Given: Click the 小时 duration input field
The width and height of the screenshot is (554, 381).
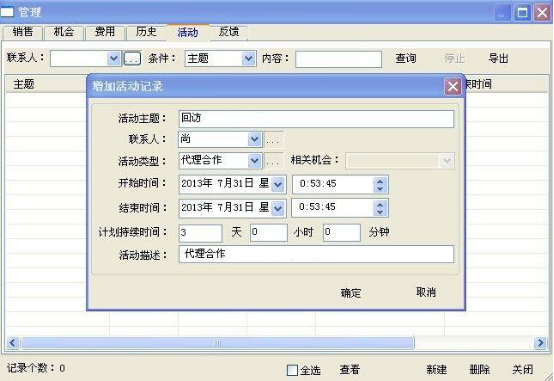Looking at the screenshot, I should pos(269,233).
